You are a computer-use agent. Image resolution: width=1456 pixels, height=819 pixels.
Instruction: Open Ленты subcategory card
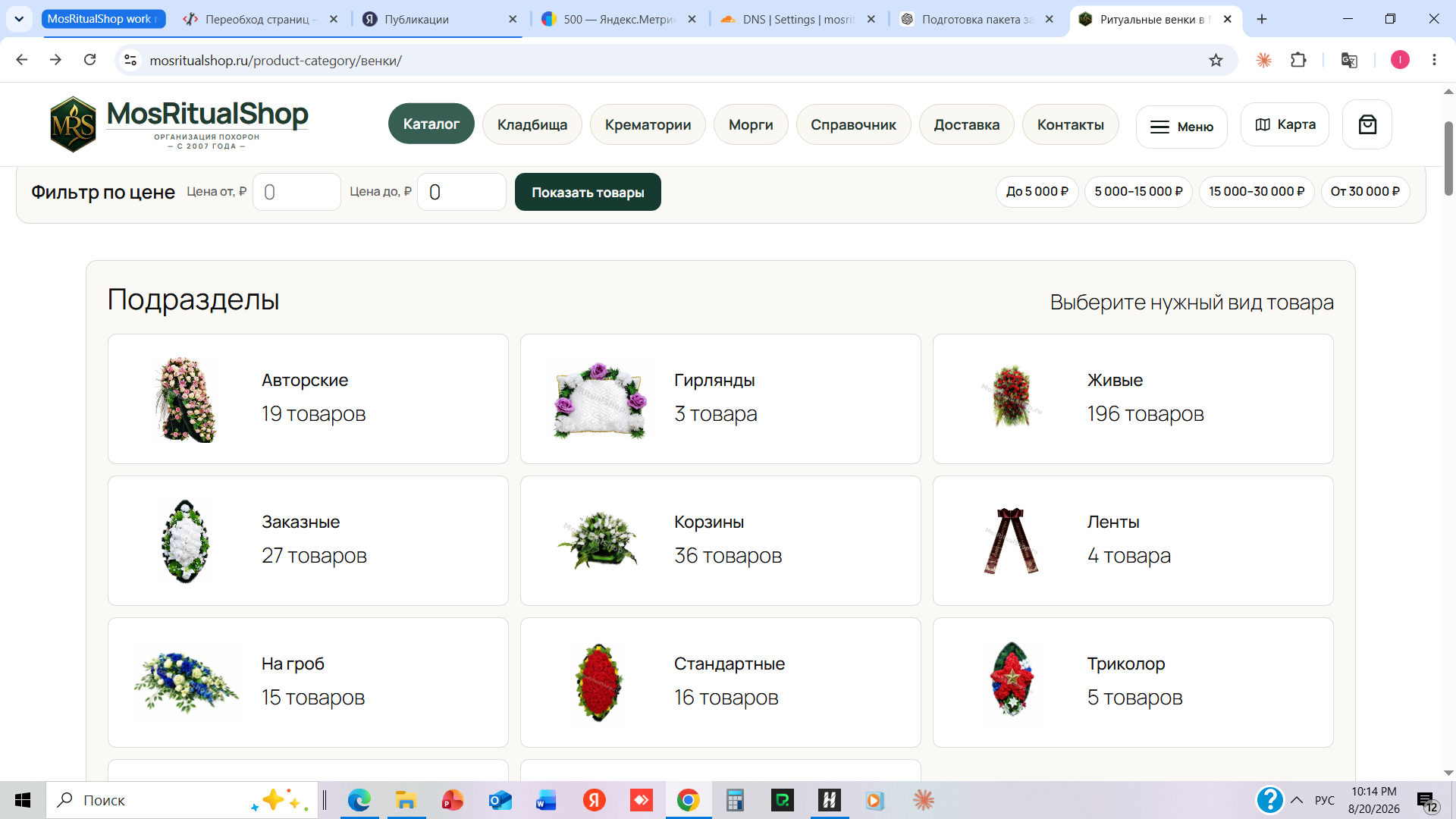pos(1133,541)
